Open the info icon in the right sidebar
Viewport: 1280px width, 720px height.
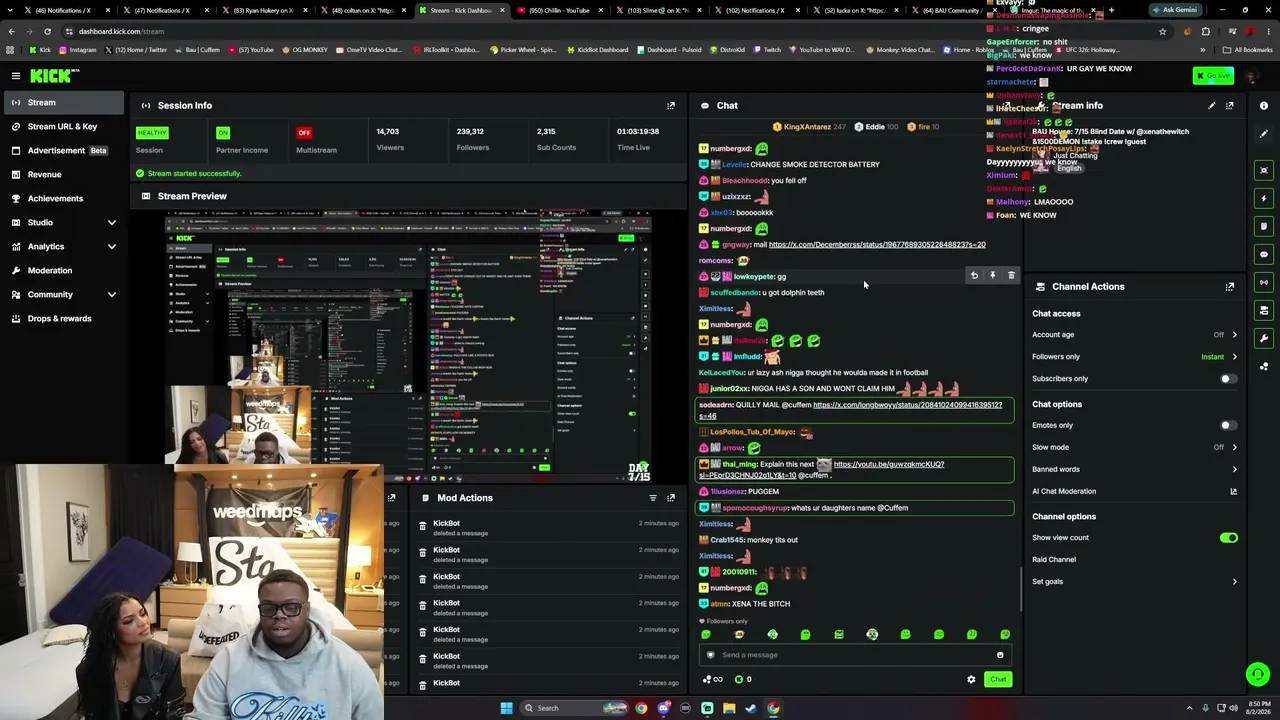[1264, 106]
